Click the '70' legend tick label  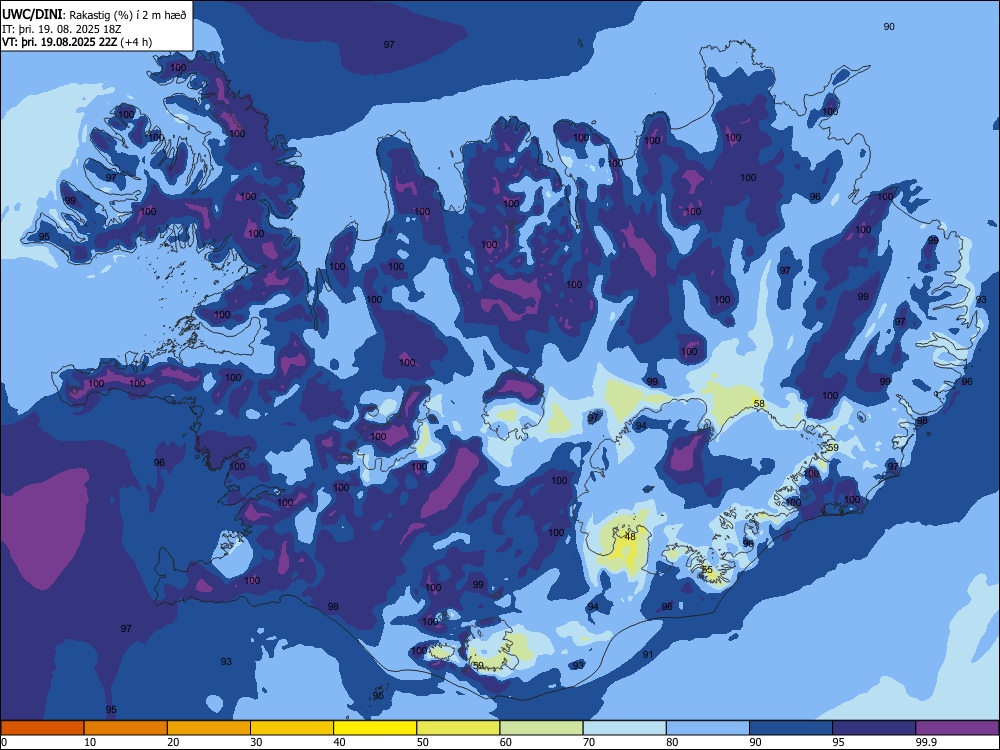click(x=589, y=742)
